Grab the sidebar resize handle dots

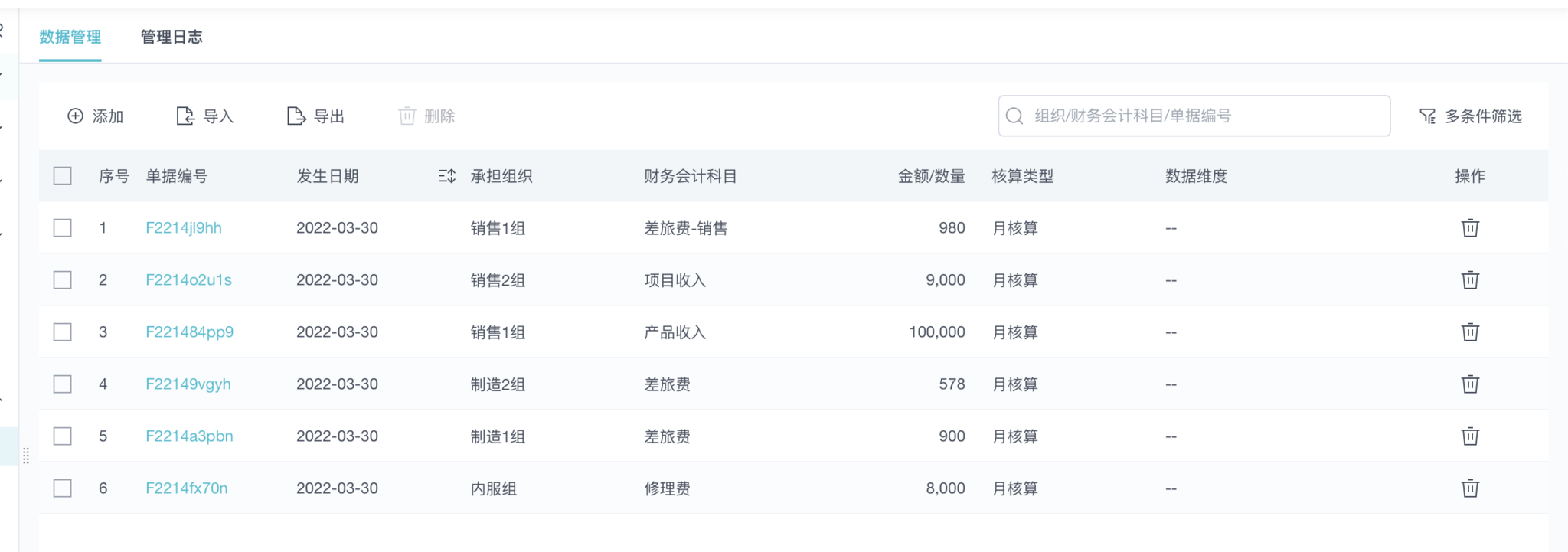tap(26, 456)
